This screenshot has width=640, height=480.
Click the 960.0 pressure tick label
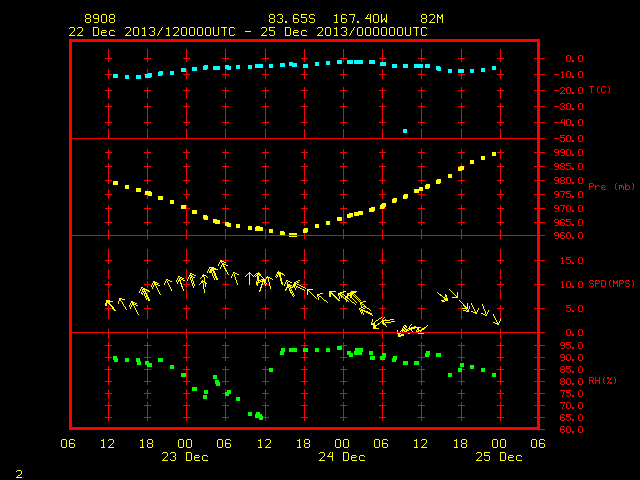569,236
